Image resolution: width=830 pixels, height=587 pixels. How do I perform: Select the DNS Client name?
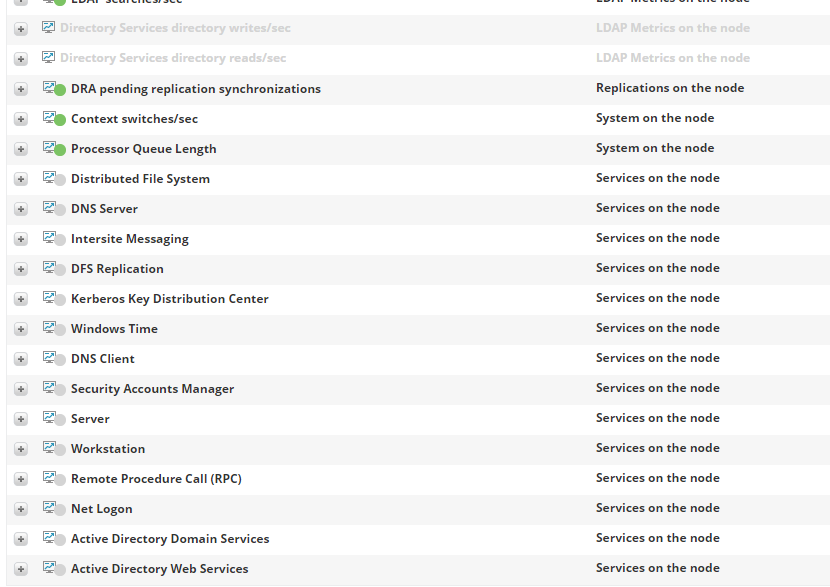pyautogui.click(x=103, y=359)
